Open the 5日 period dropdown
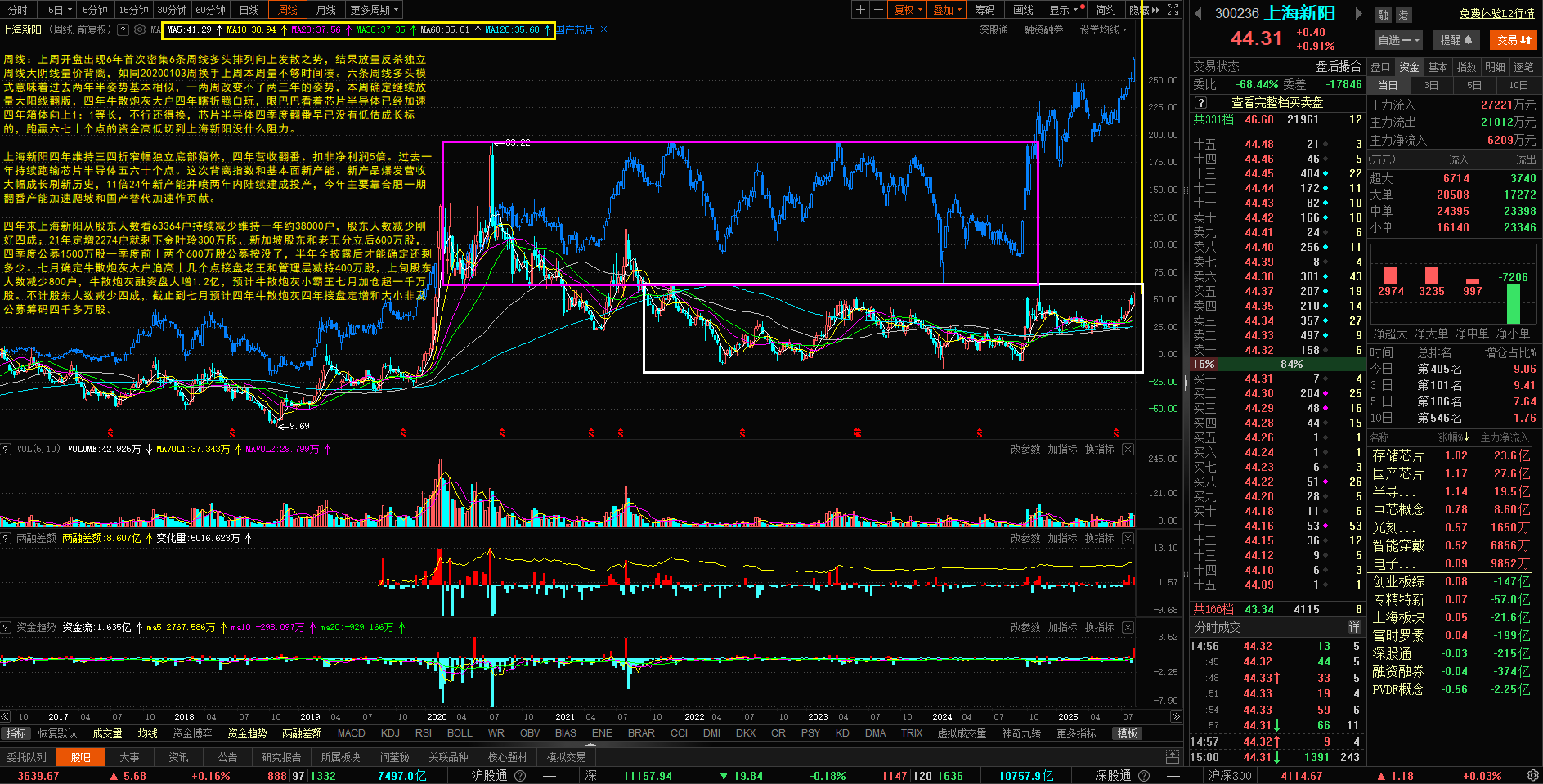1543x784 pixels. [x=59, y=10]
